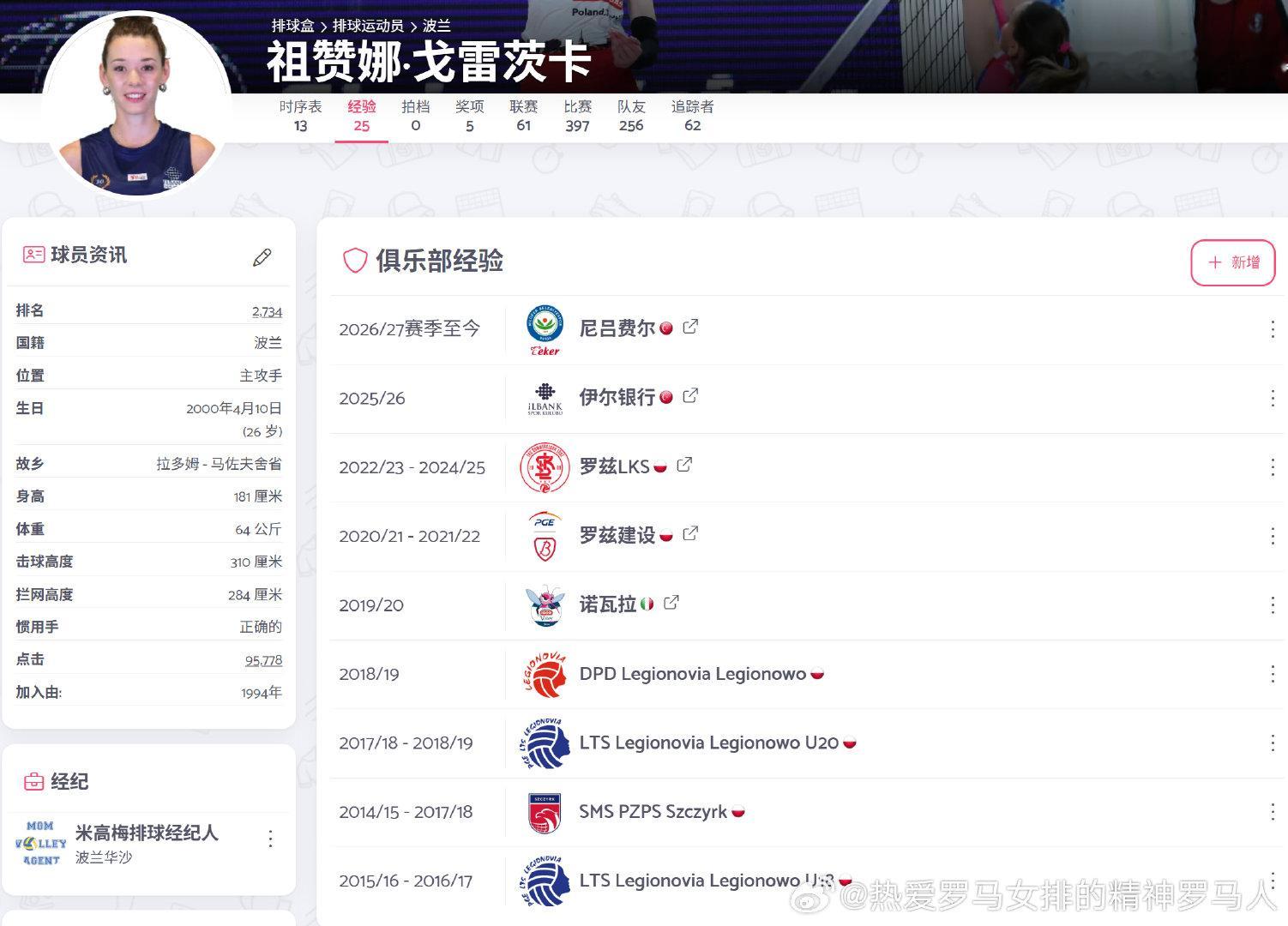The image size is (1288, 926).
Task: Click the MOM Volley Agent logo
Action: coord(40,843)
